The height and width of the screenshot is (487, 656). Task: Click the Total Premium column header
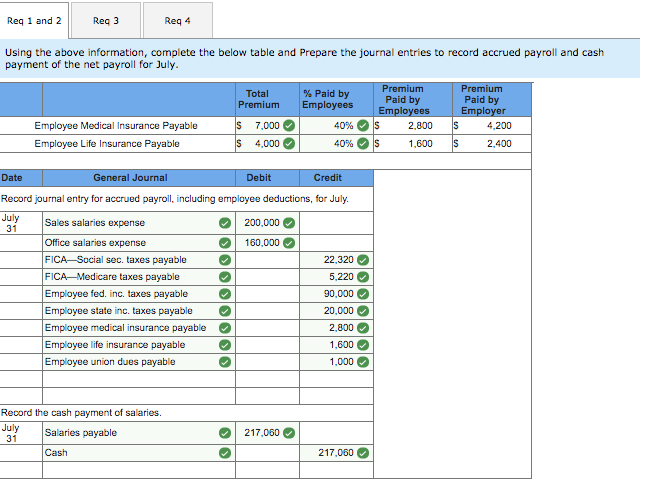pyautogui.click(x=267, y=100)
